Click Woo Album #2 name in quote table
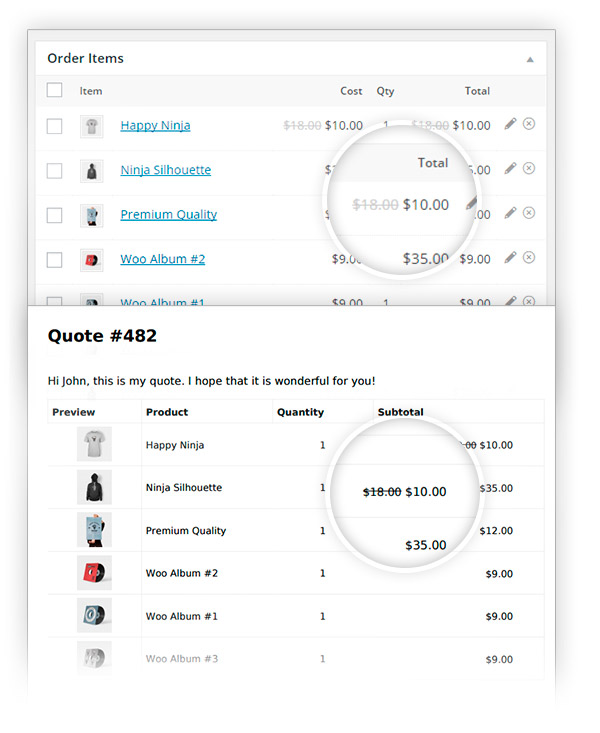Screen dimensions: 600x733 (x=182, y=573)
